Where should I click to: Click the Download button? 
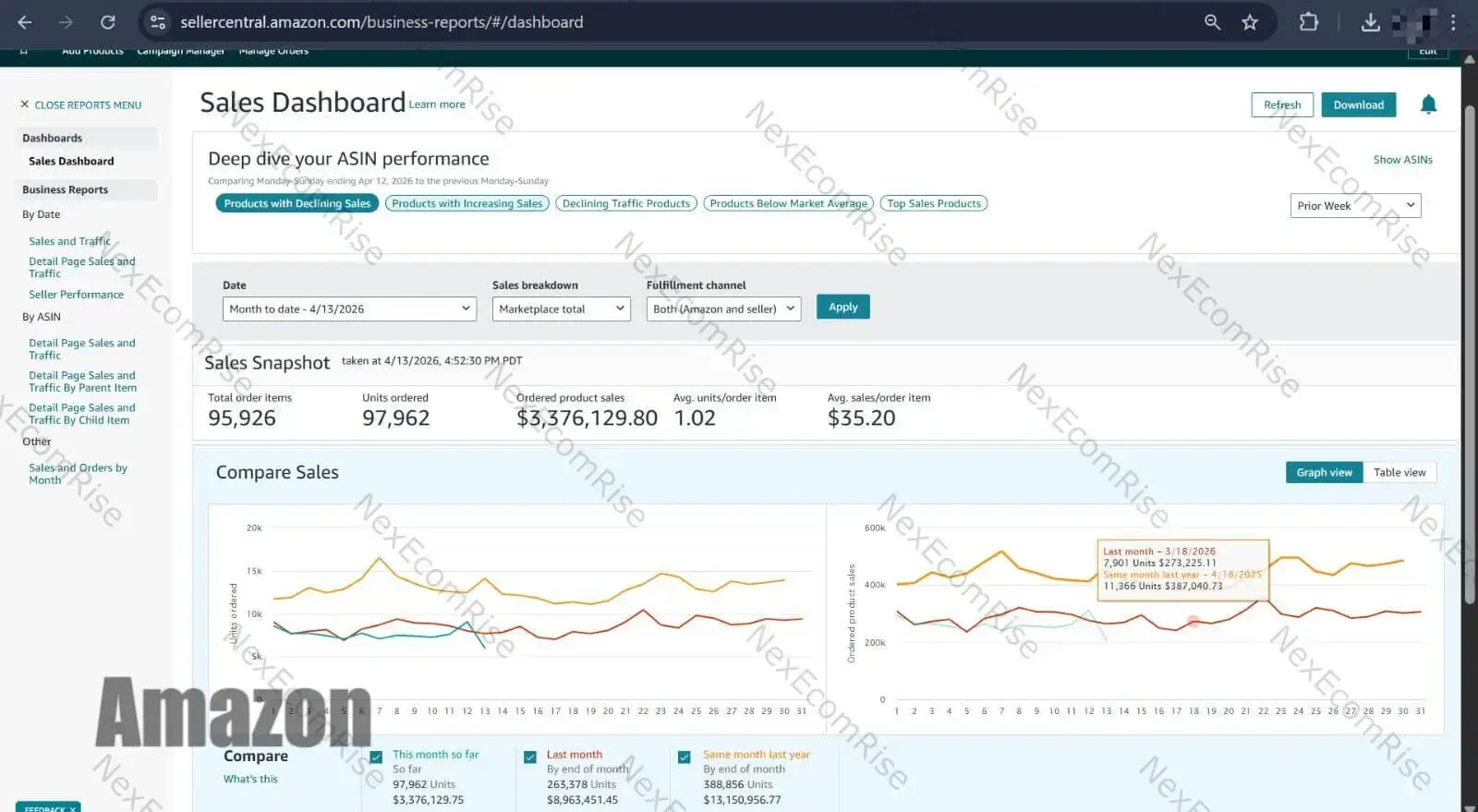[1358, 104]
